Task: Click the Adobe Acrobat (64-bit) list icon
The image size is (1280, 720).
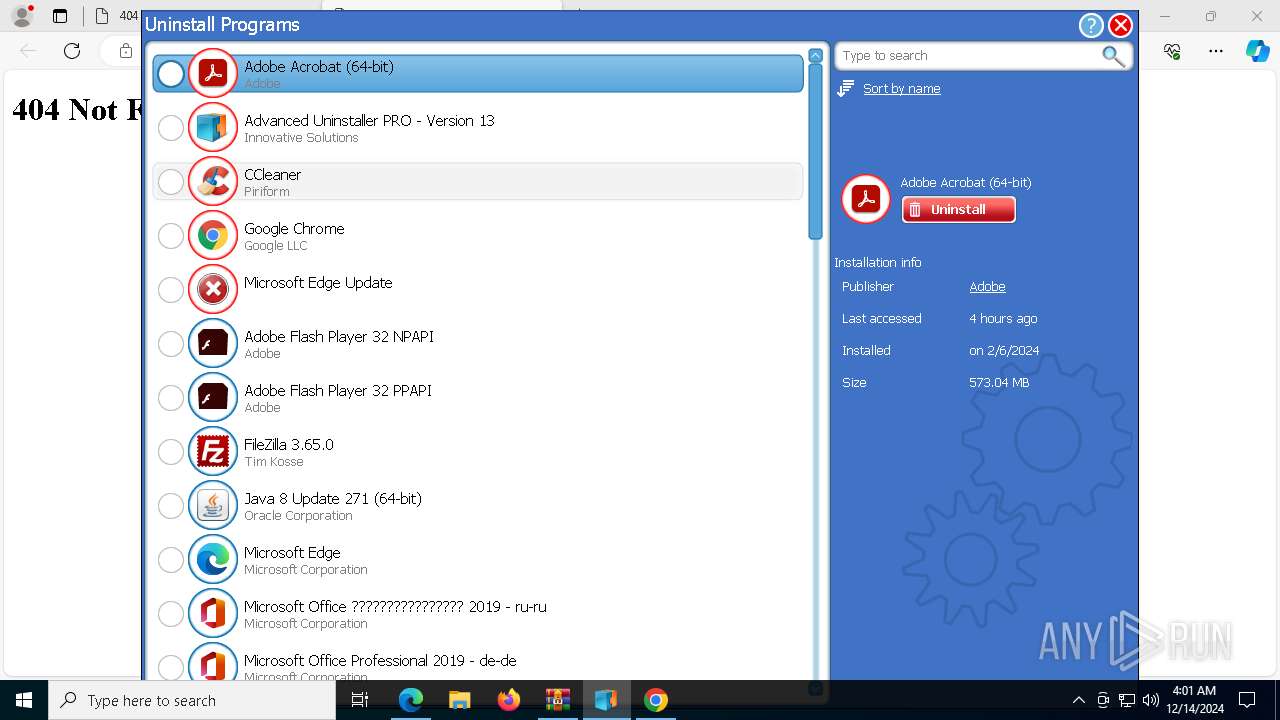Action: point(213,73)
